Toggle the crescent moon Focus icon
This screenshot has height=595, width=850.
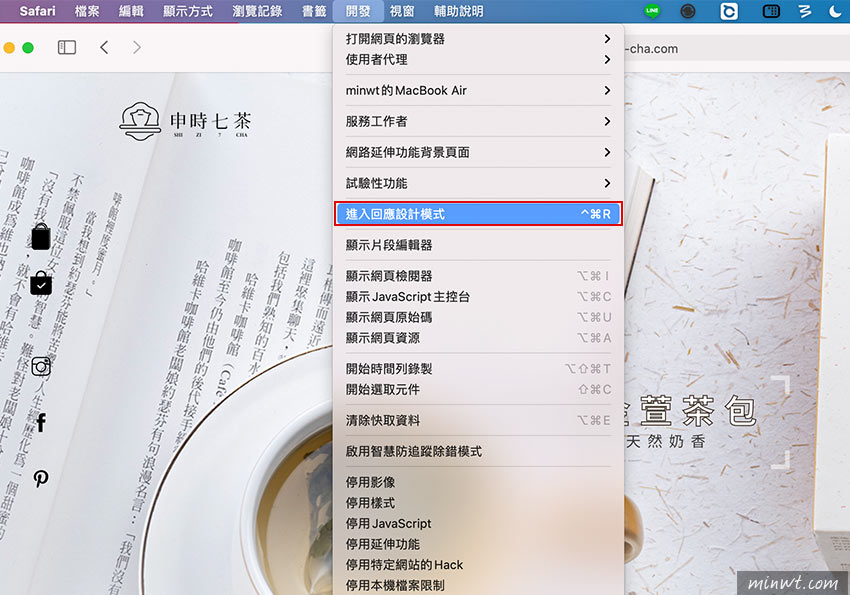pos(835,11)
